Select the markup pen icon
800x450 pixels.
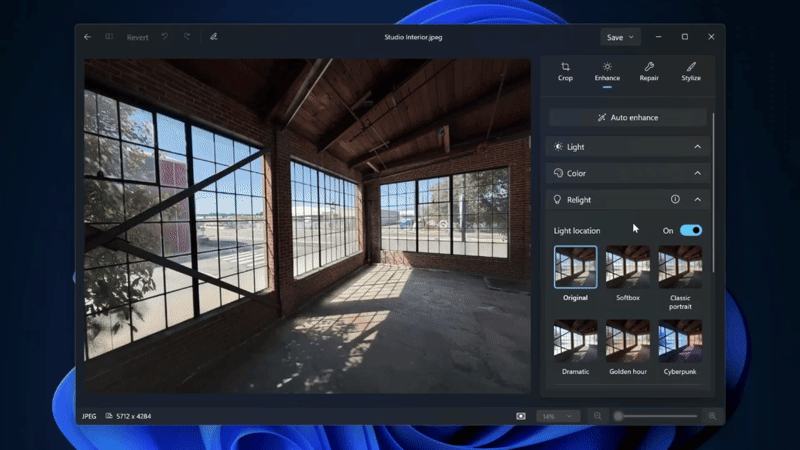point(214,37)
